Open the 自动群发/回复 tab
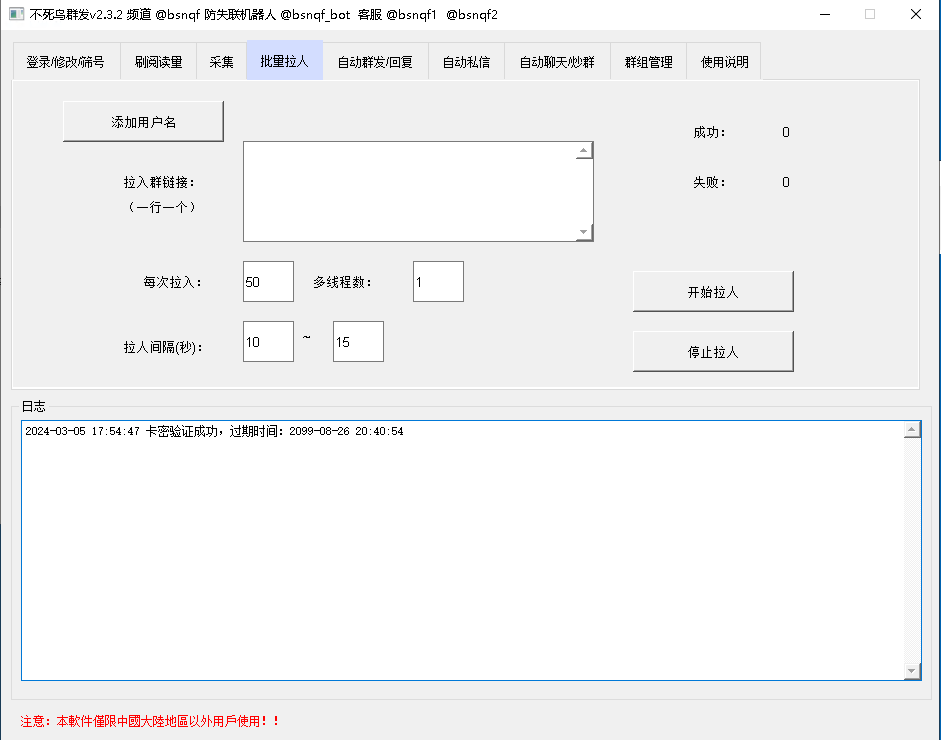This screenshot has height=740, width=941. pyautogui.click(x=375, y=62)
